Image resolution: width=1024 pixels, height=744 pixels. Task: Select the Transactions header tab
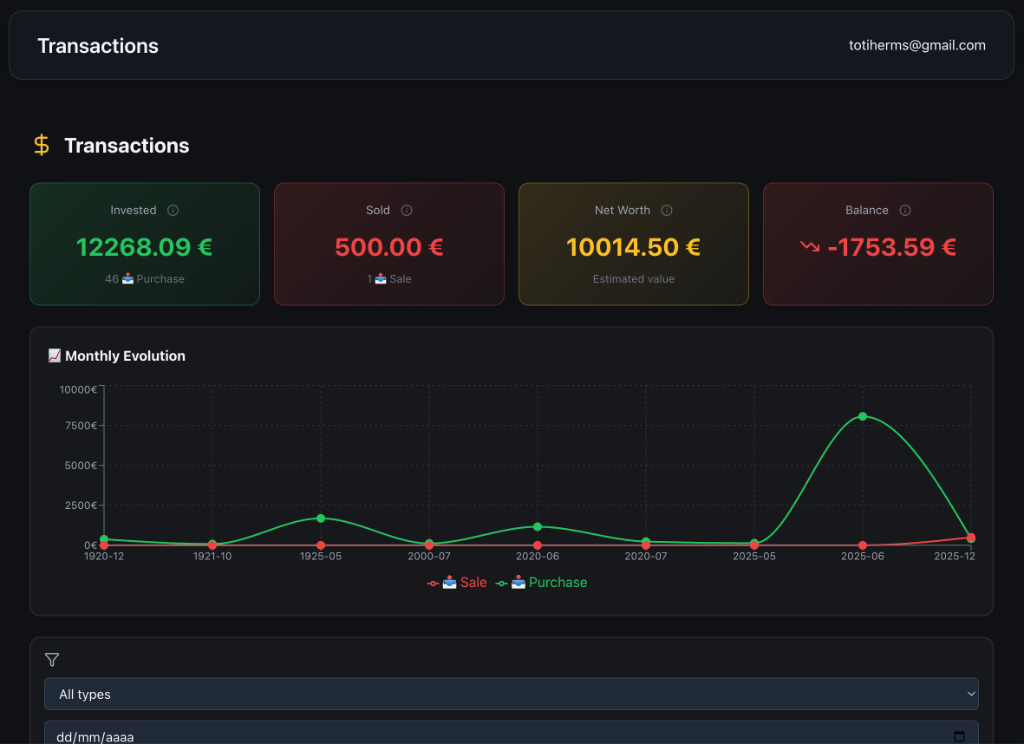click(x=97, y=45)
